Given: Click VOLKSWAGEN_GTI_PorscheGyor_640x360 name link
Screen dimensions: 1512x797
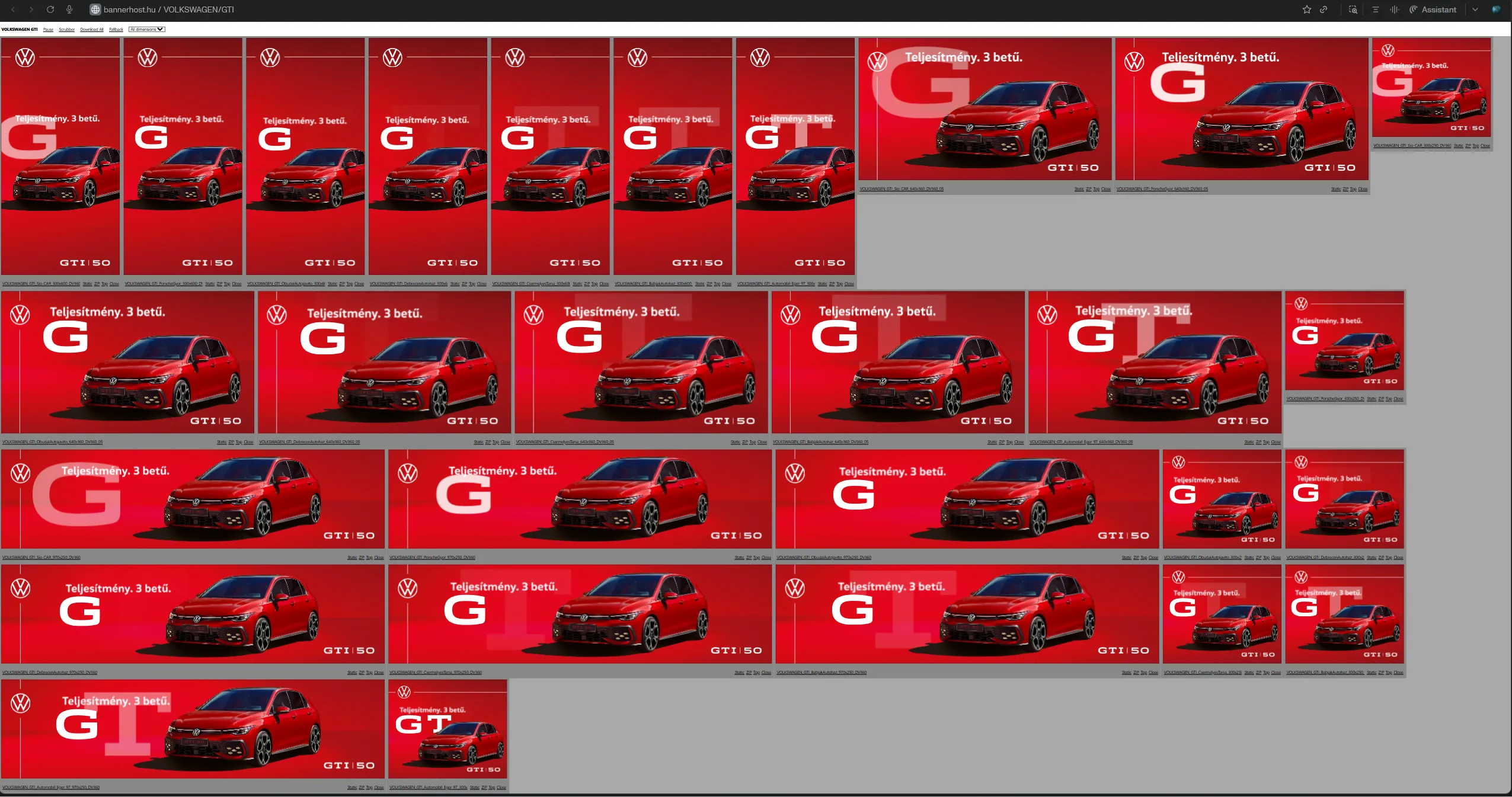Looking at the screenshot, I should (x=1162, y=189).
